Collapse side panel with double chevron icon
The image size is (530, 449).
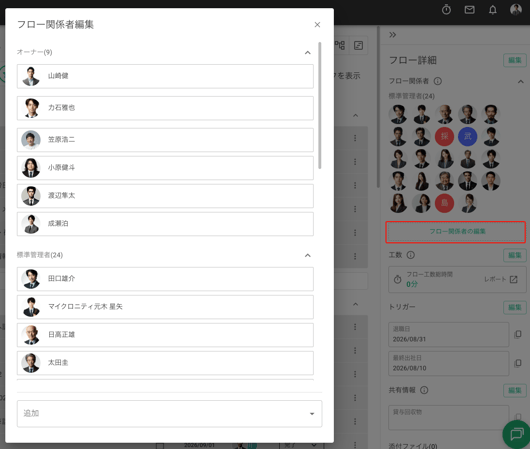392,35
